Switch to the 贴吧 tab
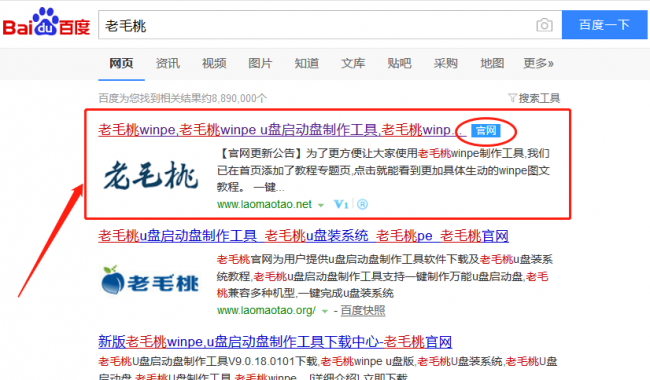 click(399, 63)
